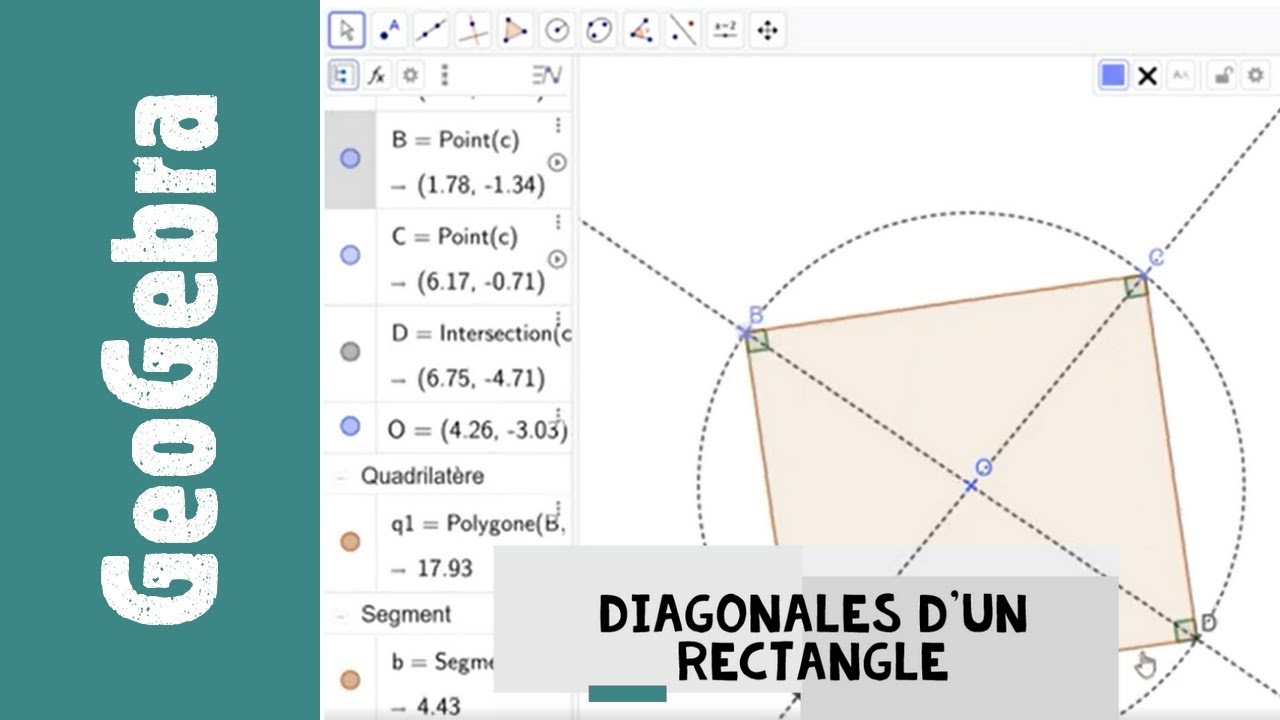Screen dimensions: 1280x720
Task: Open the Algebra view tab icon
Action: click(343, 75)
